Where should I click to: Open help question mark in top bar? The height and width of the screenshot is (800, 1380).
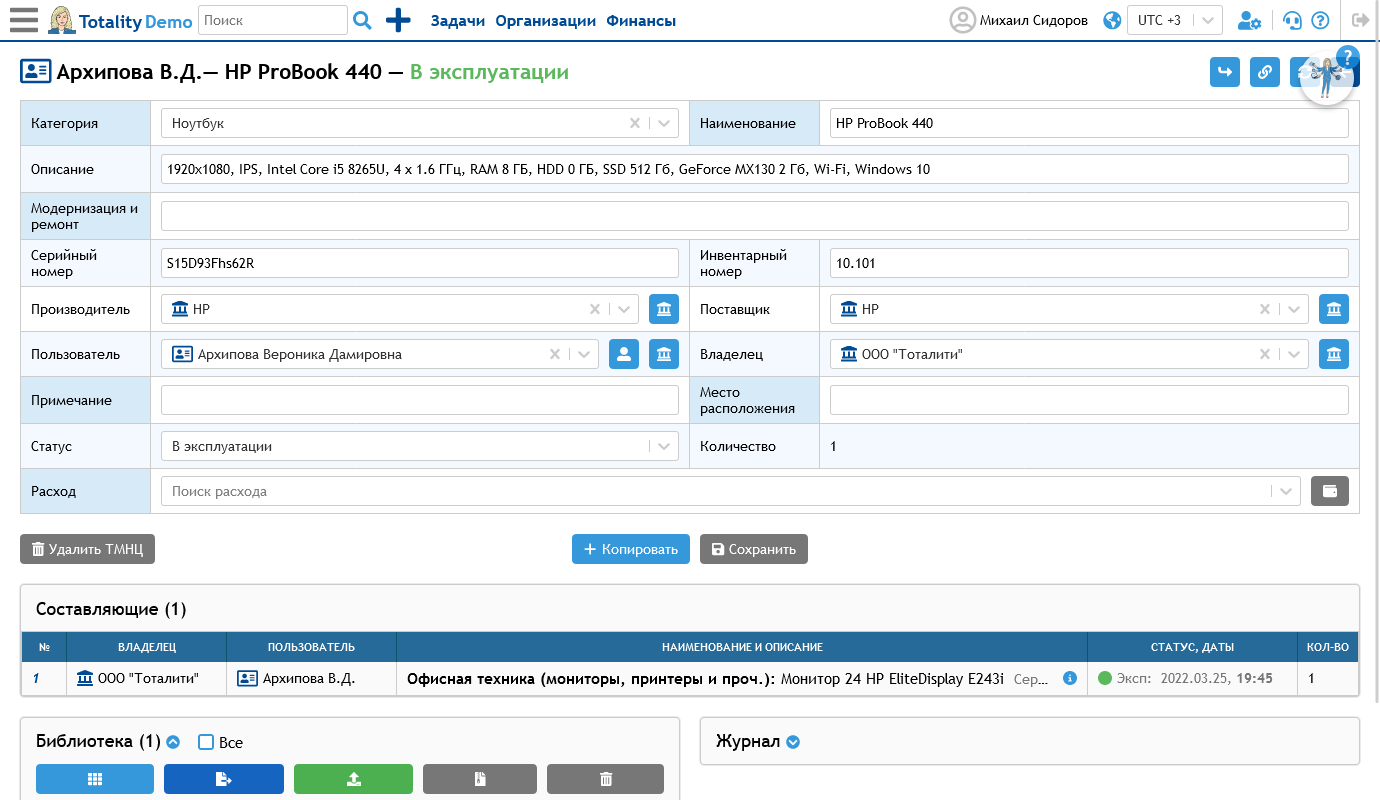click(x=1320, y=20)
